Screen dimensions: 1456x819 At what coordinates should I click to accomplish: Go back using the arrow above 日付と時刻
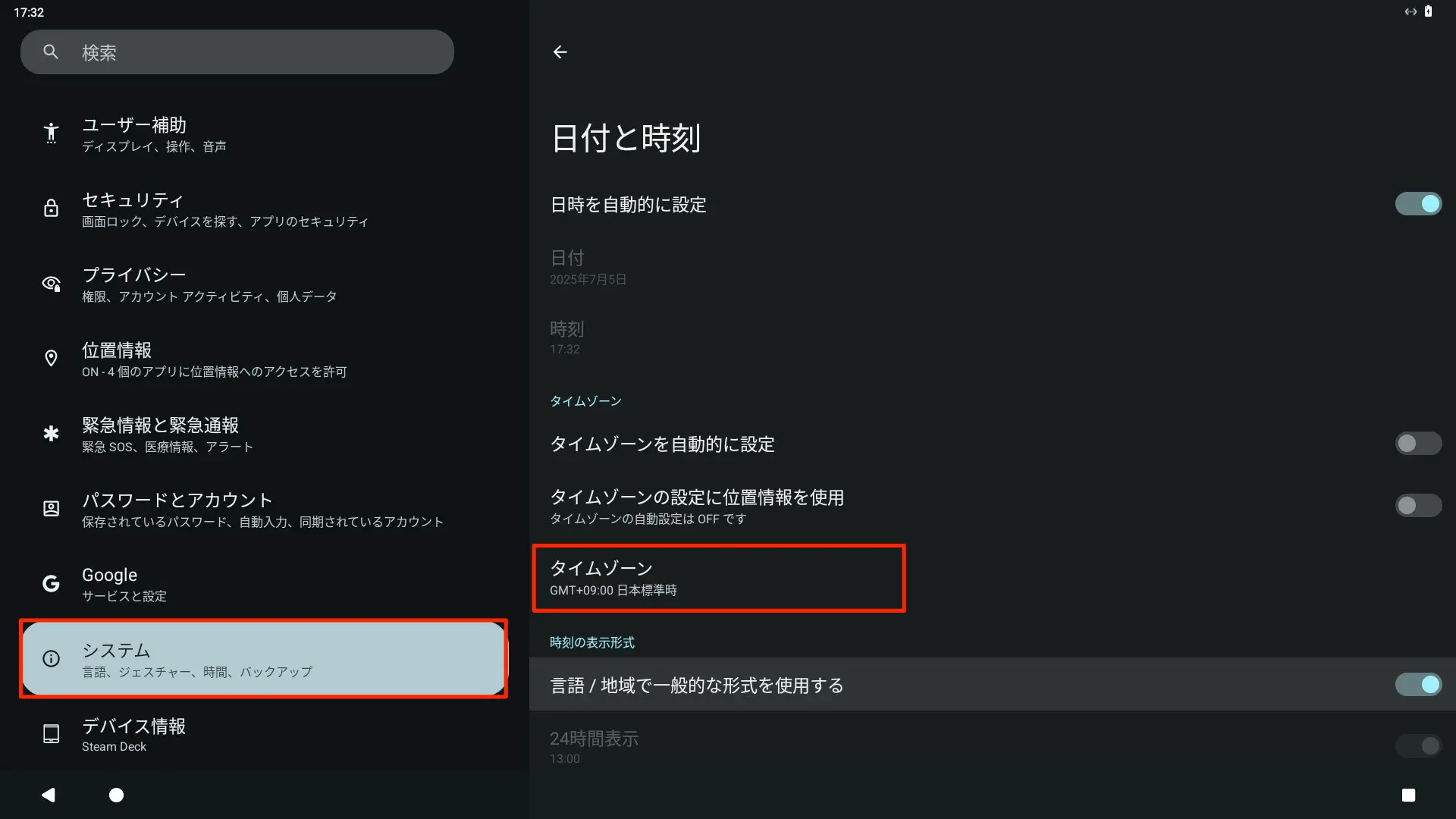pos(560,52)
